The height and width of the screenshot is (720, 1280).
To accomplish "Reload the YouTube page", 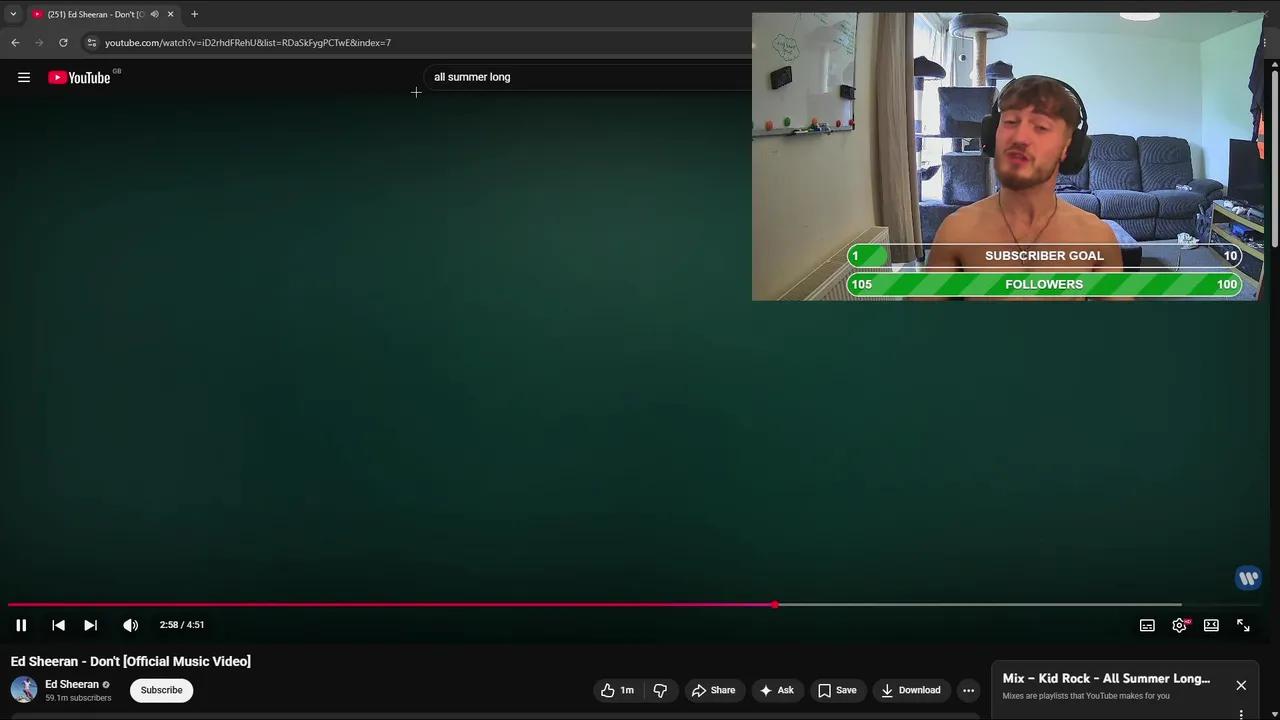I will coord(63,43).
